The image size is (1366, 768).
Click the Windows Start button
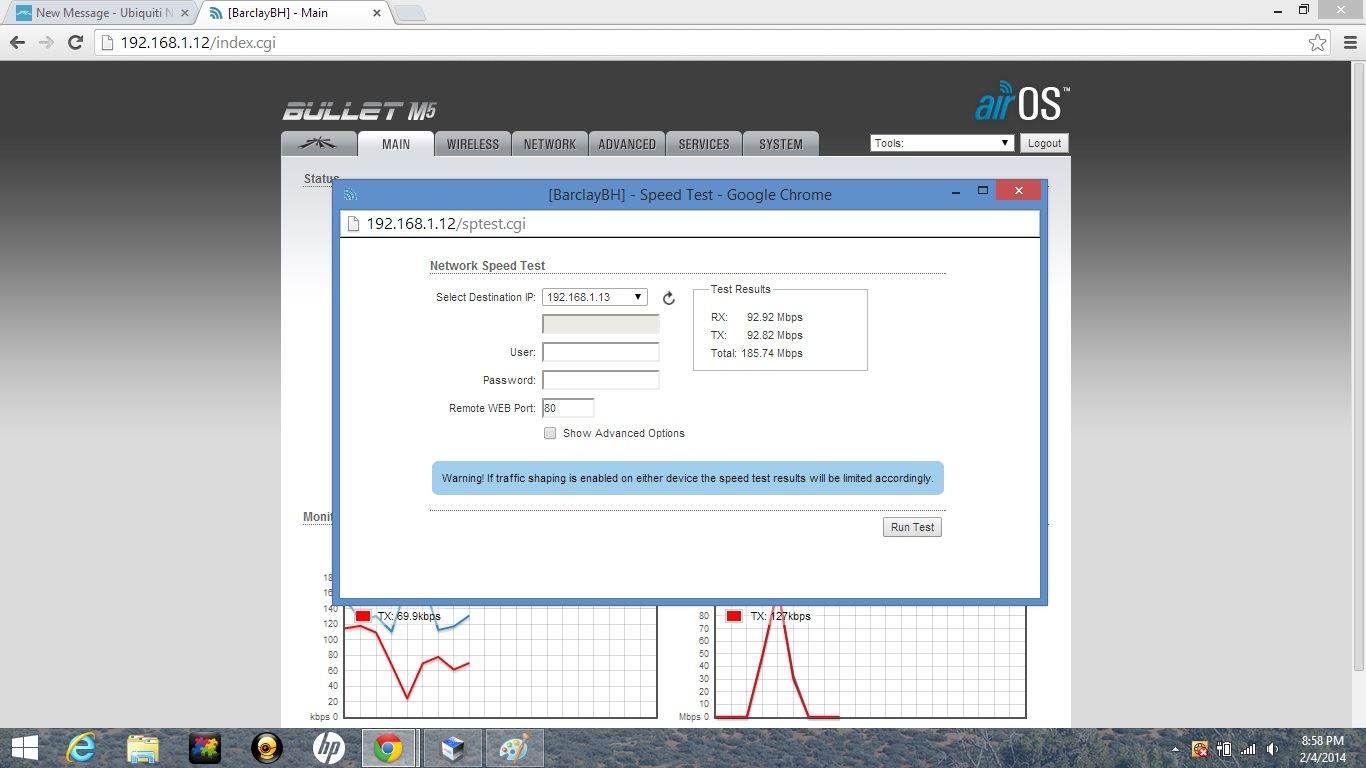point(24,747)
